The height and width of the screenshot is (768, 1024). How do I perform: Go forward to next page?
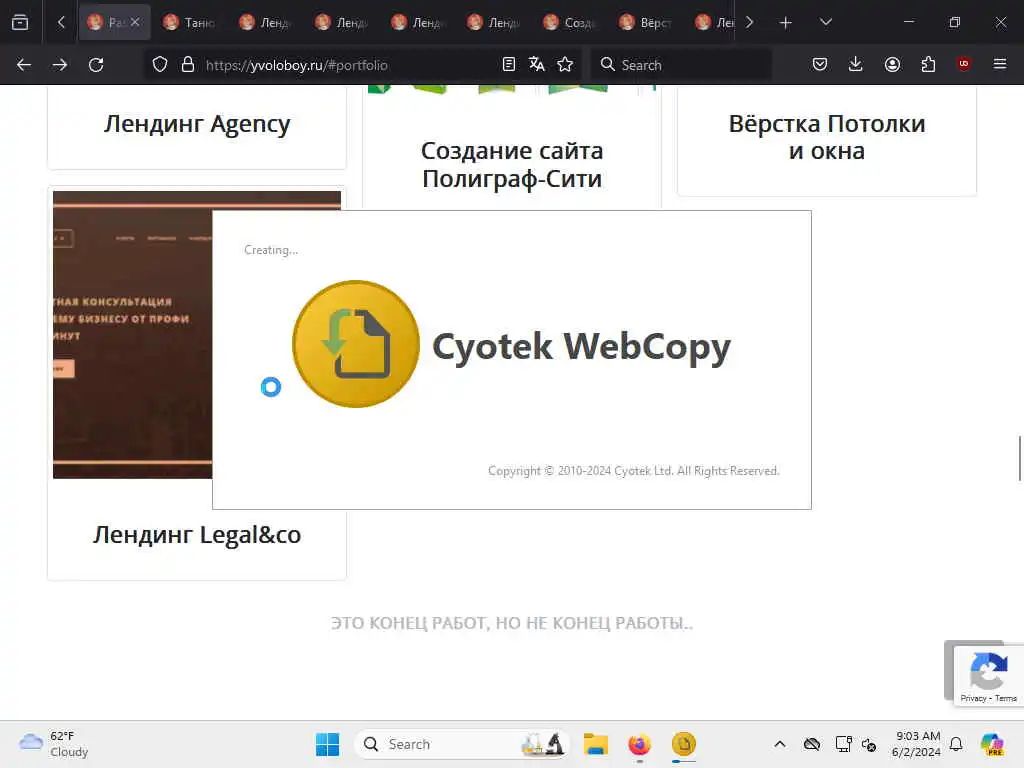(x=59, y=65)
